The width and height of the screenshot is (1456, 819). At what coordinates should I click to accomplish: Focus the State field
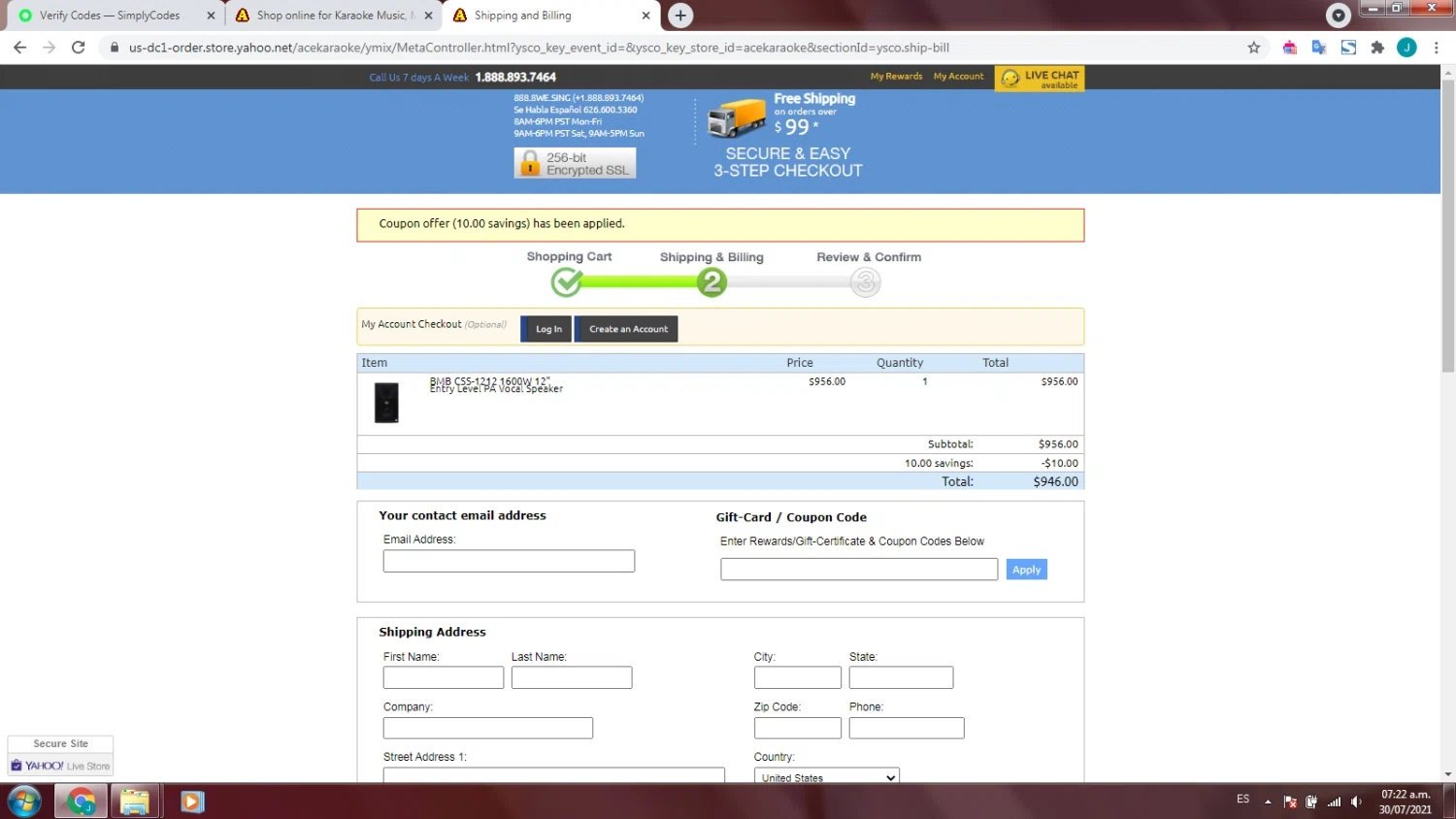(x=901, y=677)
